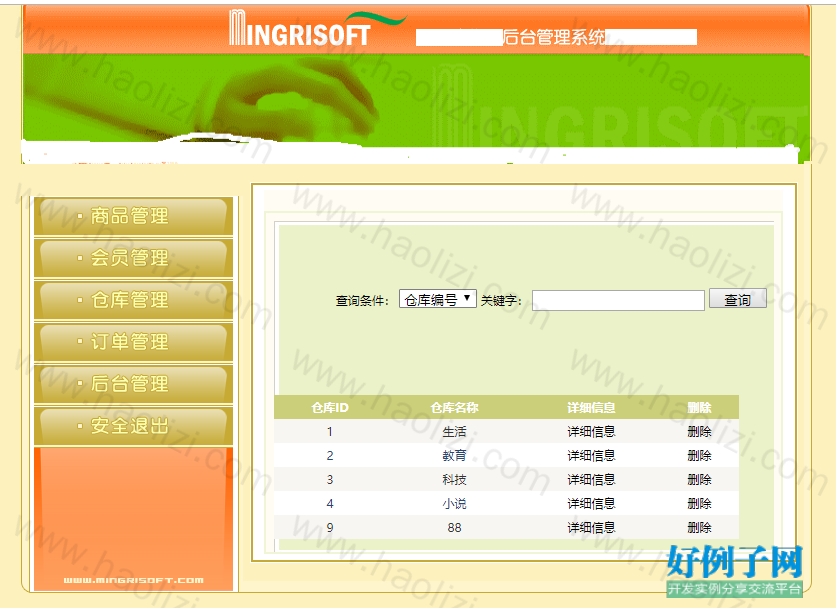Select warehouse name cell 教育
Image resolution: width=836 pixels, height=608 pixels.
point(454,455)
